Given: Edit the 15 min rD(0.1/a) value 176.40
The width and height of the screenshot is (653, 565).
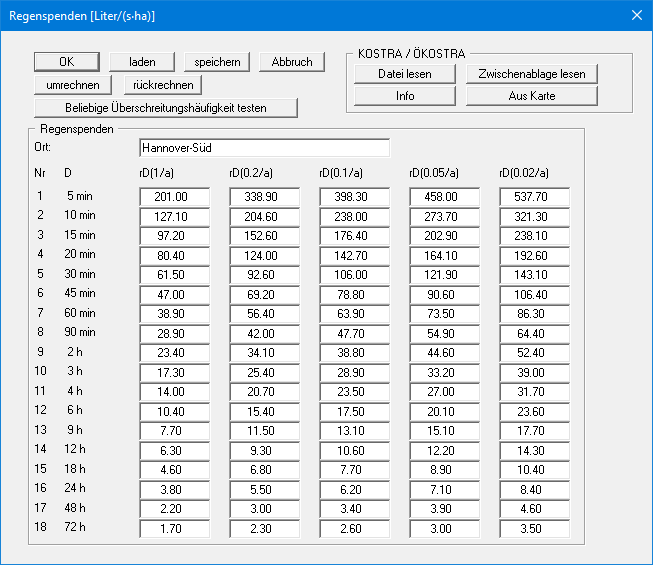Looking at the screenshot, I should tap(354, 236).
